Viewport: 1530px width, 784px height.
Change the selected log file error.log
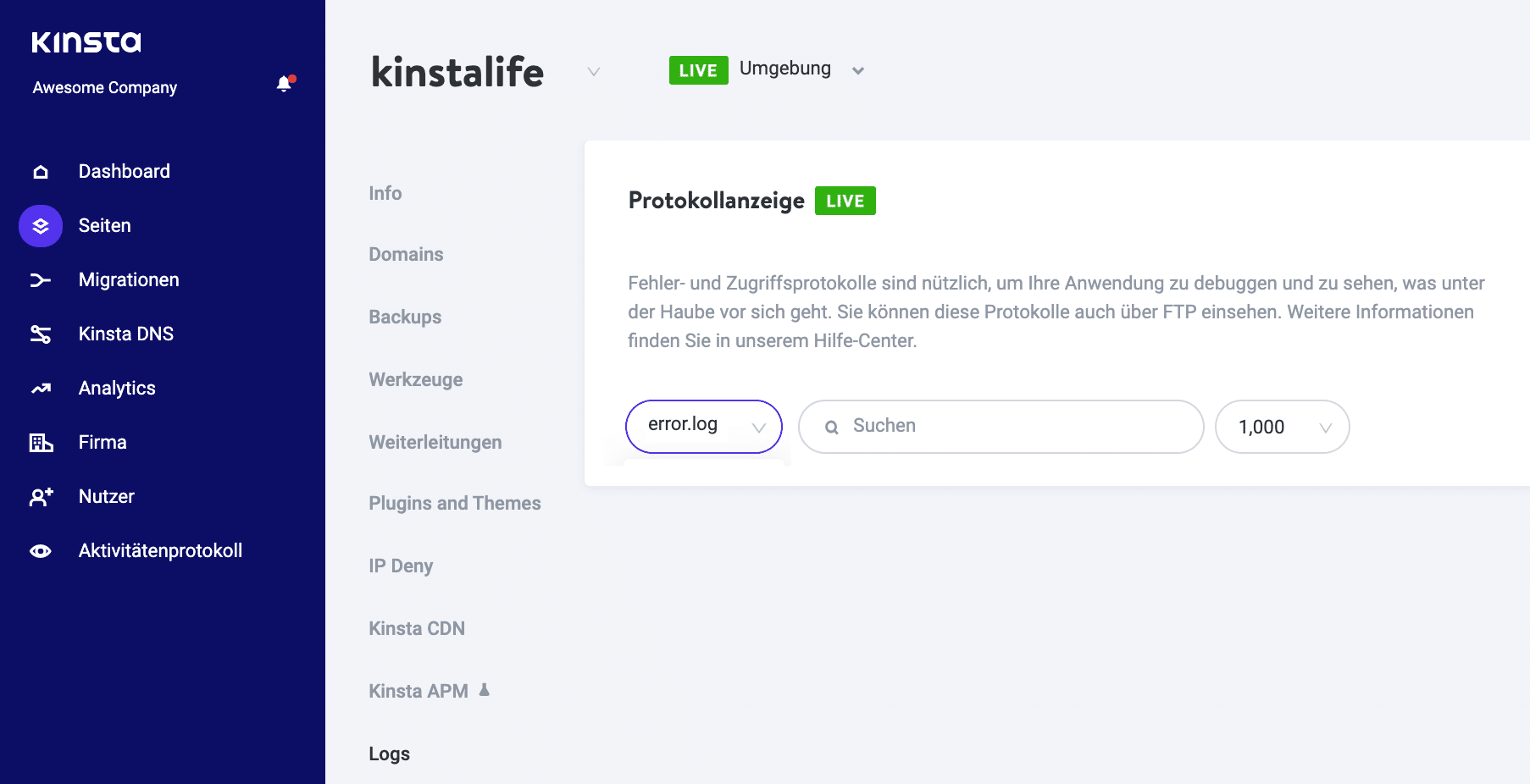click(703, 426)
